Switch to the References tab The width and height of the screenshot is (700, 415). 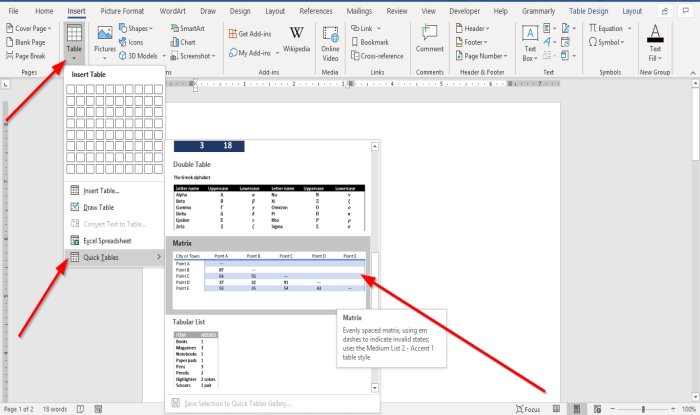pos(316,11)
